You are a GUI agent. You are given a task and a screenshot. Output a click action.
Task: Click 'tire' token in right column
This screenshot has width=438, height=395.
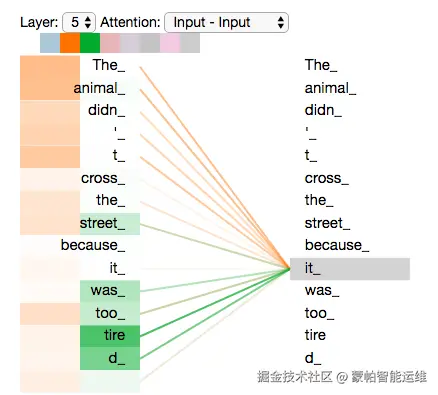pos(315,335)
